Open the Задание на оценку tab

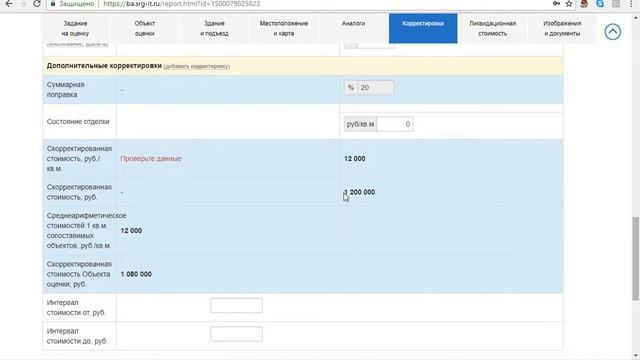point(75,28)
